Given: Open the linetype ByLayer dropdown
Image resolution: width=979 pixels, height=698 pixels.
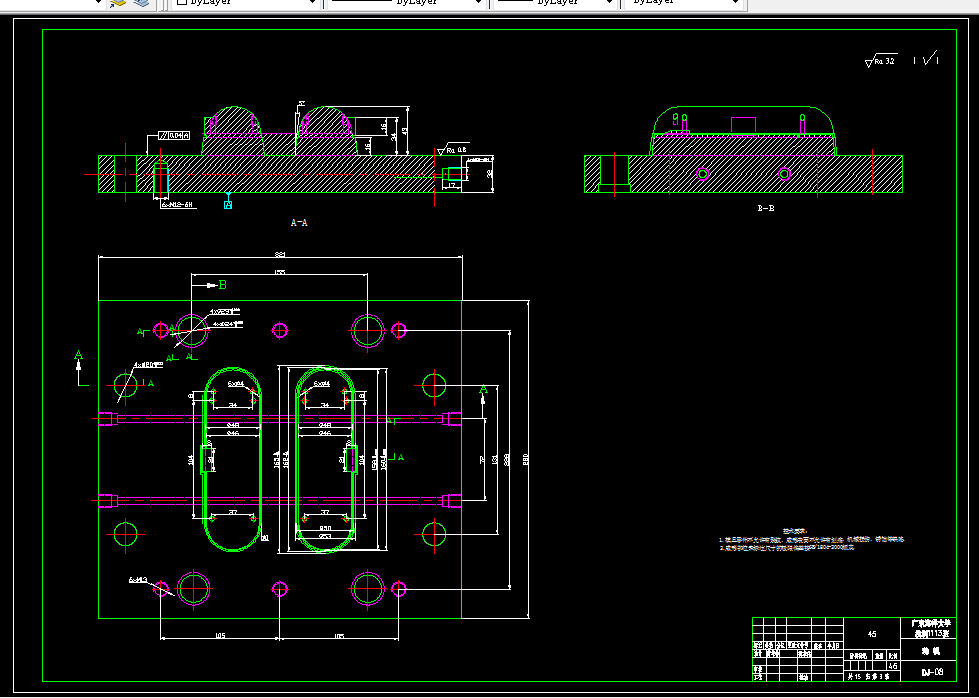Looking at the screenshot, I should 406,3.
